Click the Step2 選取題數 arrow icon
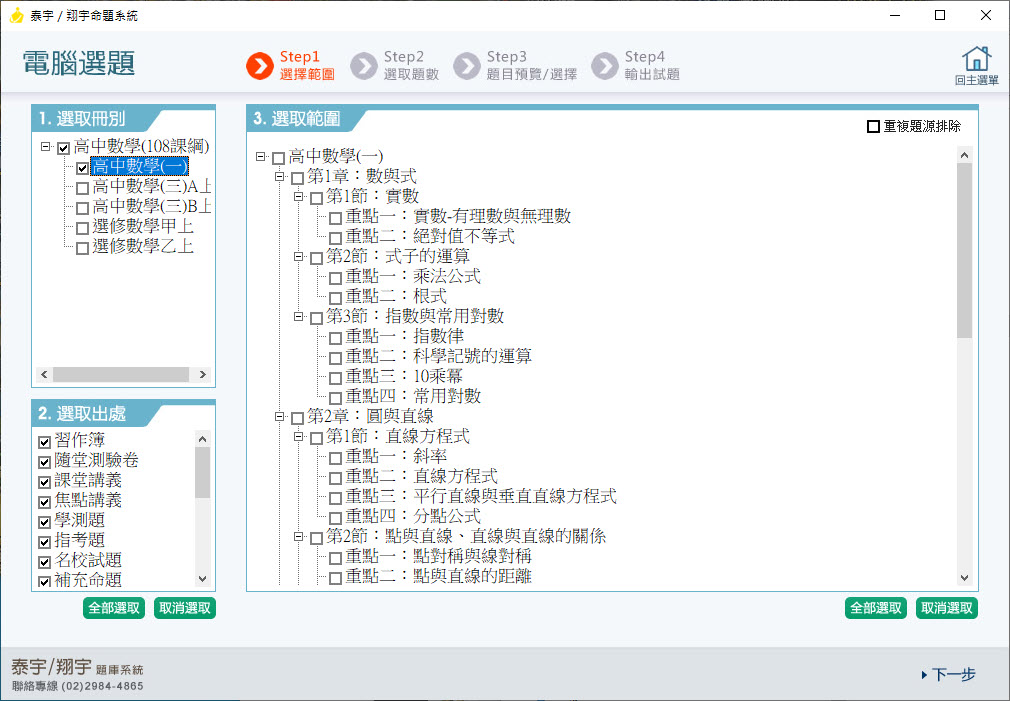This screenshot has height=701, width=1010. pos(363,66)
